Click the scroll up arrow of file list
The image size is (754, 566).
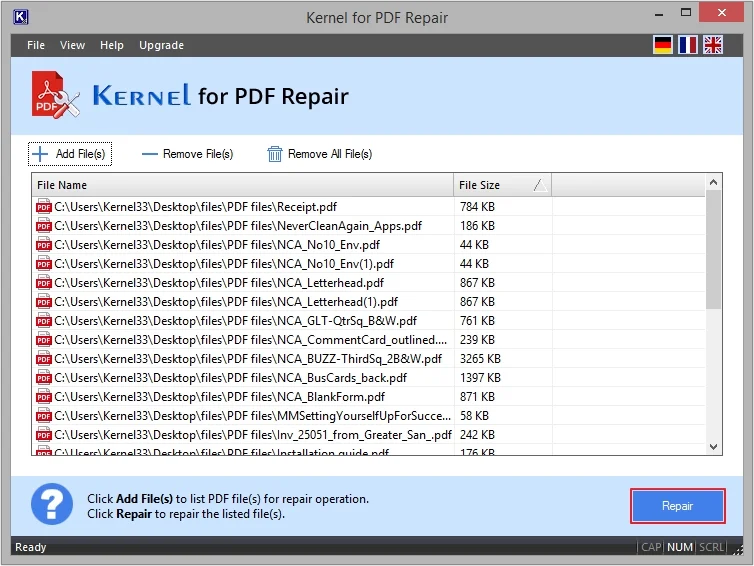click(x=714, y=182)
